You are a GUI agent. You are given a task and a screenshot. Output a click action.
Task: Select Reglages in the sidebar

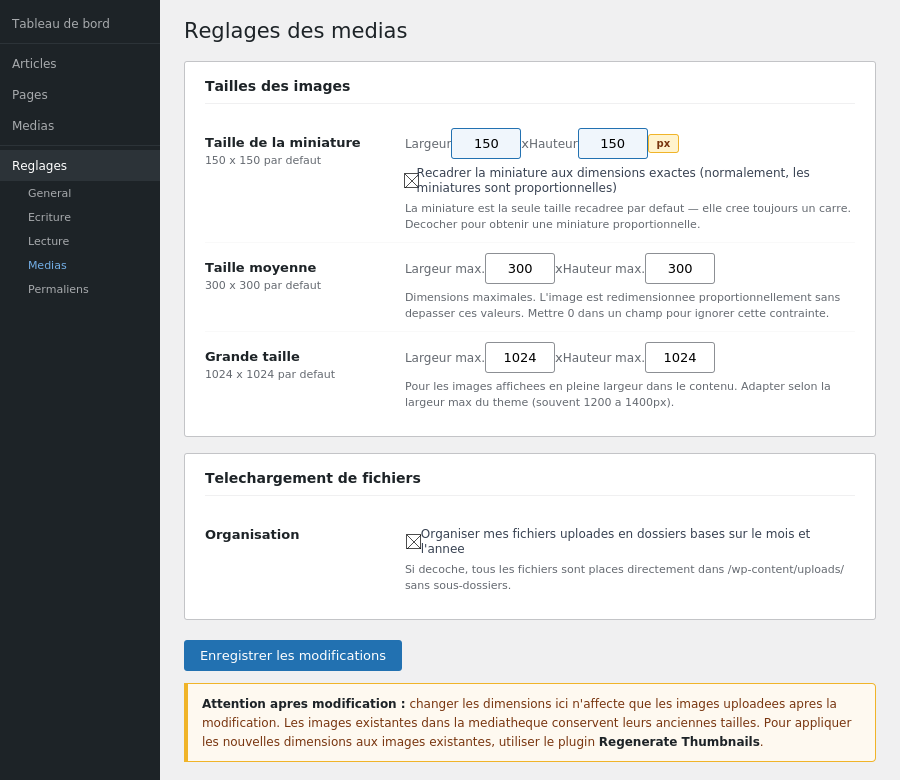(x=80, y=166)
